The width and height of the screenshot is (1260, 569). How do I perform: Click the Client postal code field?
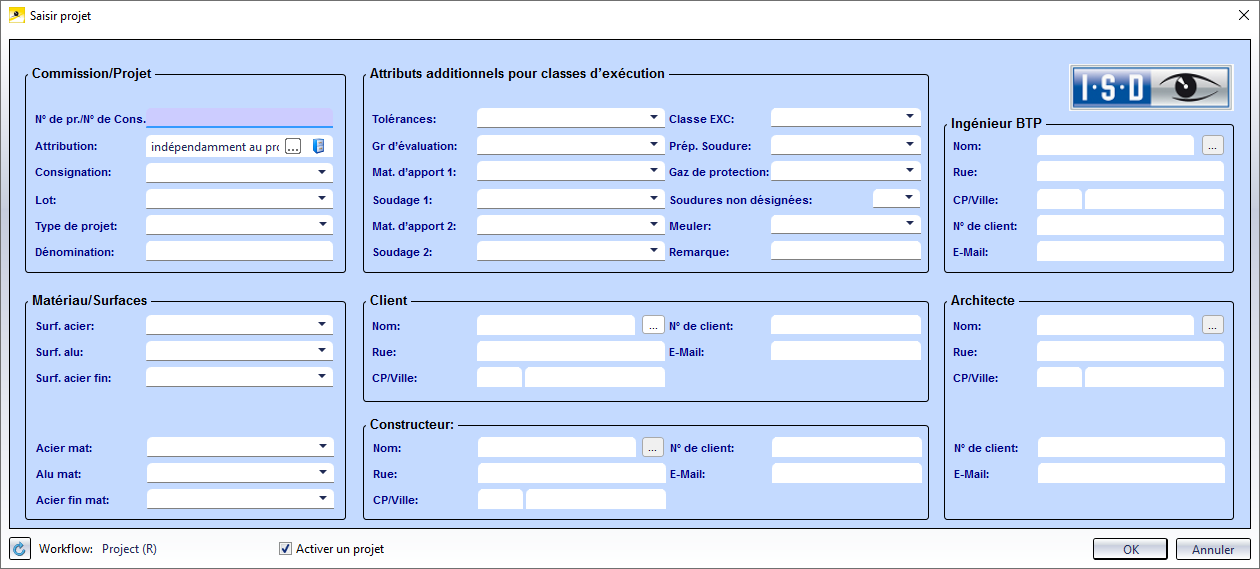click(x=499, y=377)
